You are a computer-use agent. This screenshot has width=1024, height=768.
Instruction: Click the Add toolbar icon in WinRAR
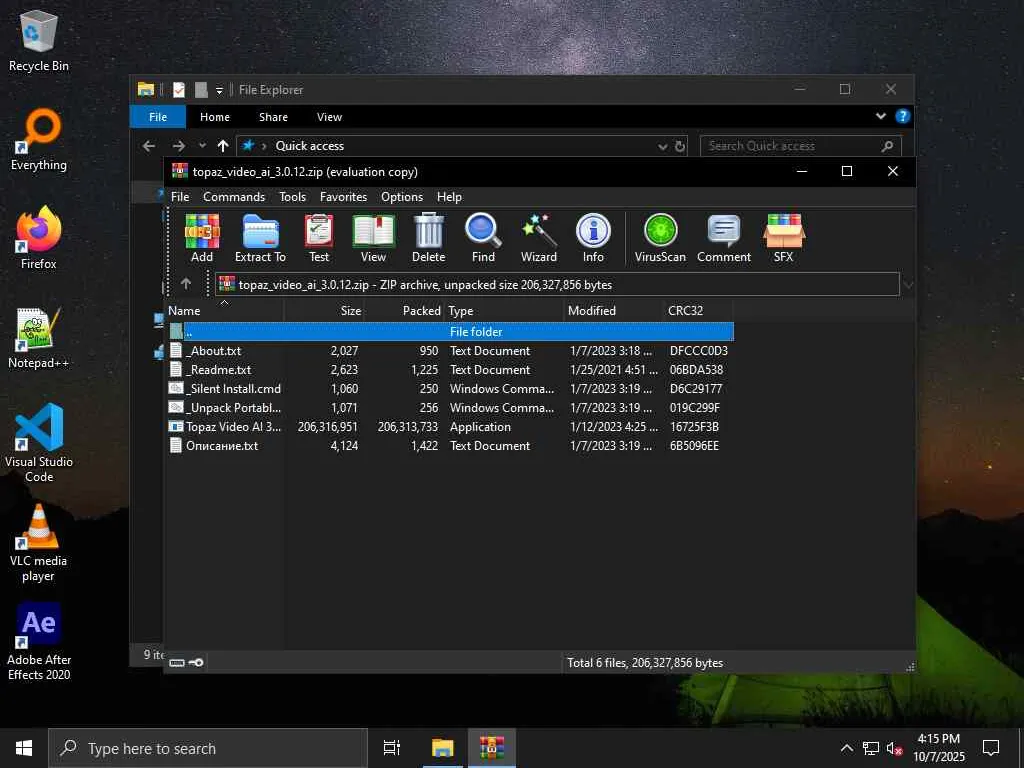point(202,238)
